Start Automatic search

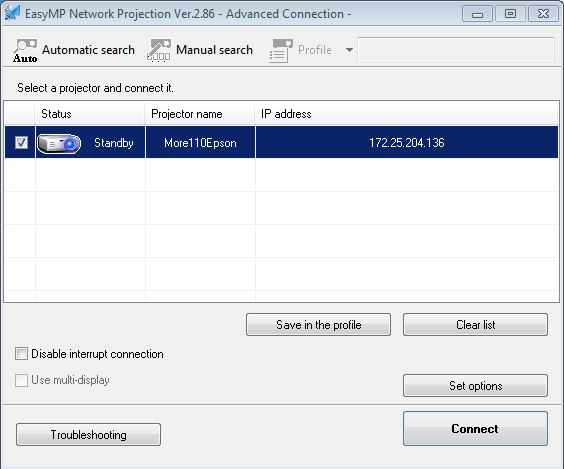click(x=74, y=51)
